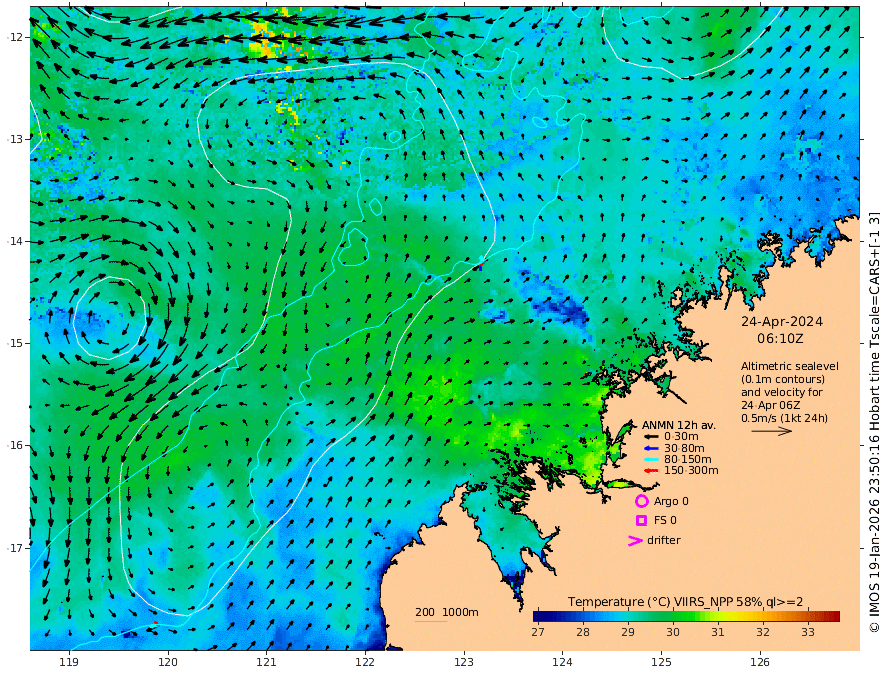This screenshot has width=880, height=680.
Task: Click the vertical IMOS copyright text
Action: tap(874, 422)
